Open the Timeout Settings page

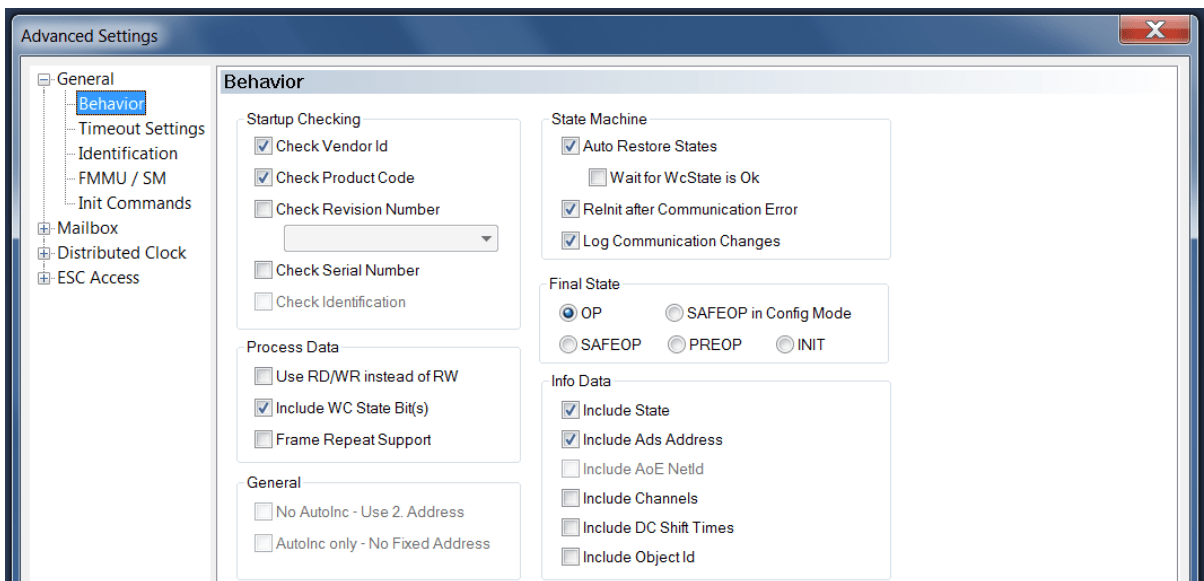point(141,129)
